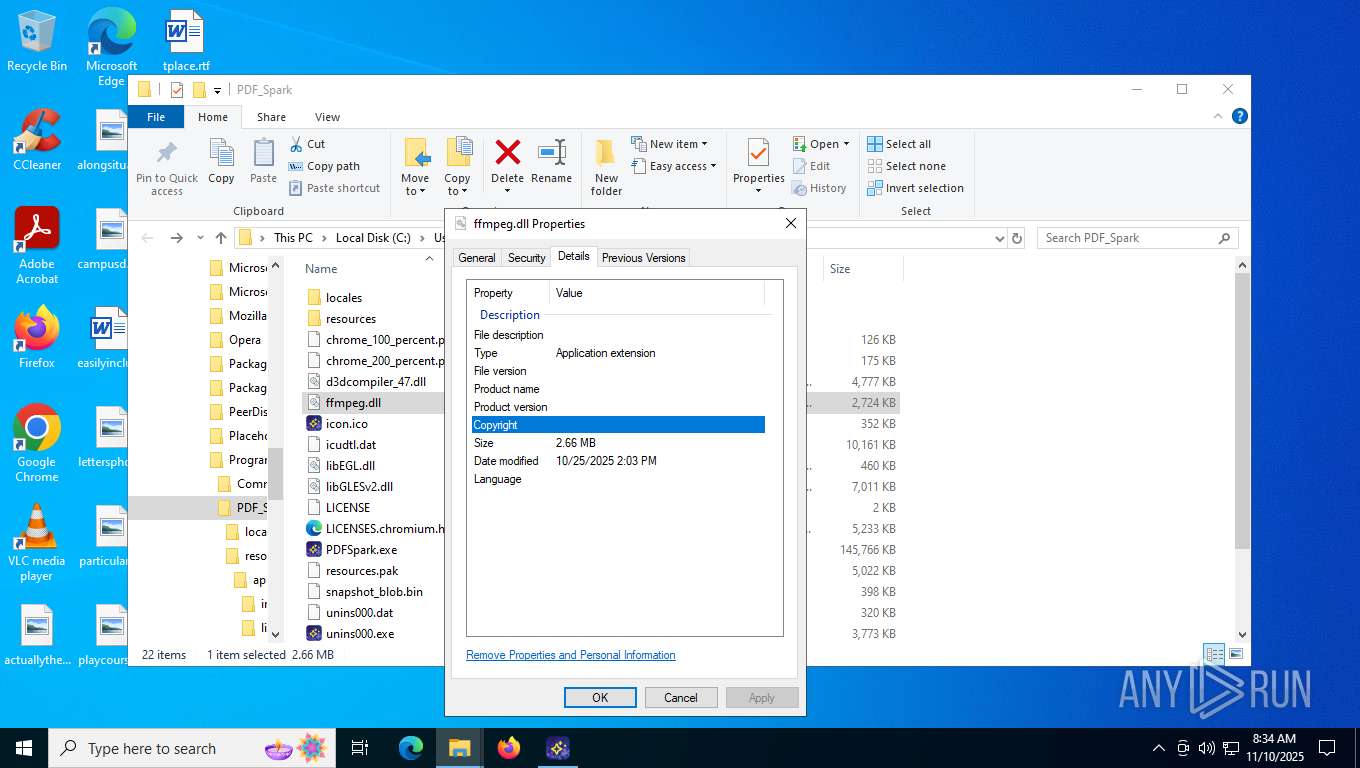Click the Up arrow navigation button
Viewport: 1360px width, 768px height.
click(x=221, y=238)
